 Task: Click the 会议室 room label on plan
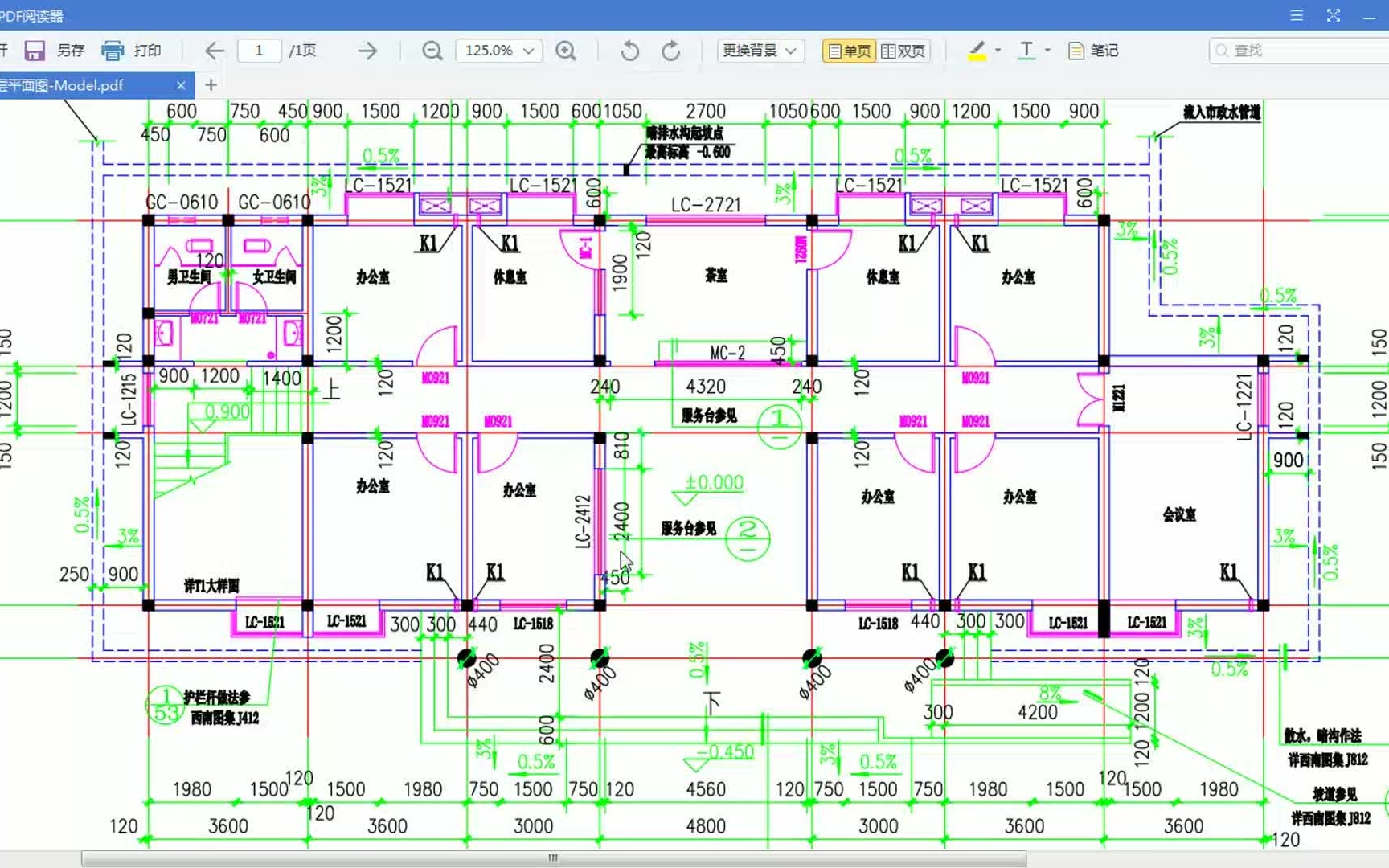(x=1179, y=514)
